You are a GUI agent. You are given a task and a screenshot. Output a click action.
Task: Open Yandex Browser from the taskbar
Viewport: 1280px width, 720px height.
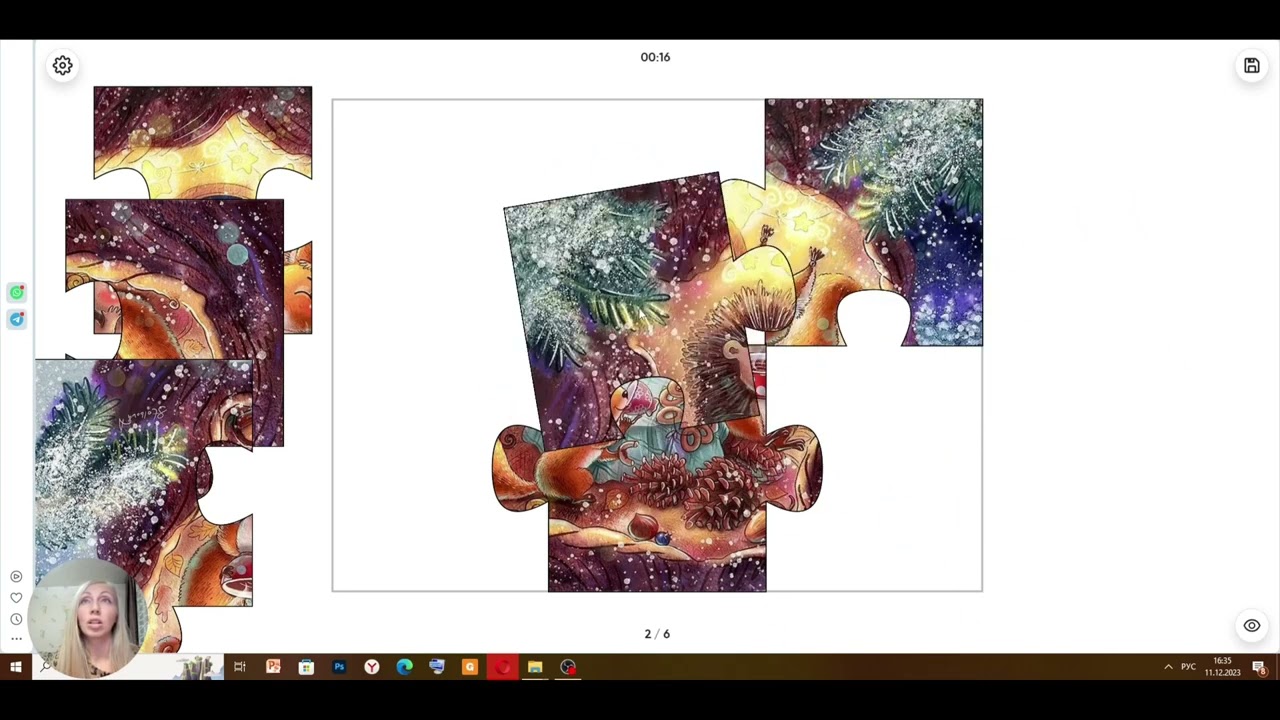pos(372,667)
